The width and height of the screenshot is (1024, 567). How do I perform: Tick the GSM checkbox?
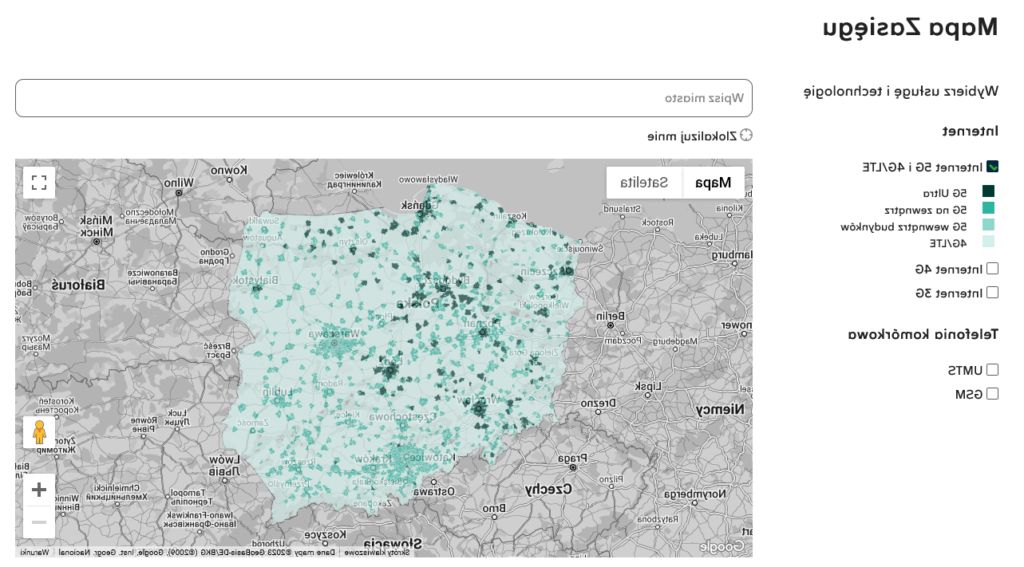[992, 394]
